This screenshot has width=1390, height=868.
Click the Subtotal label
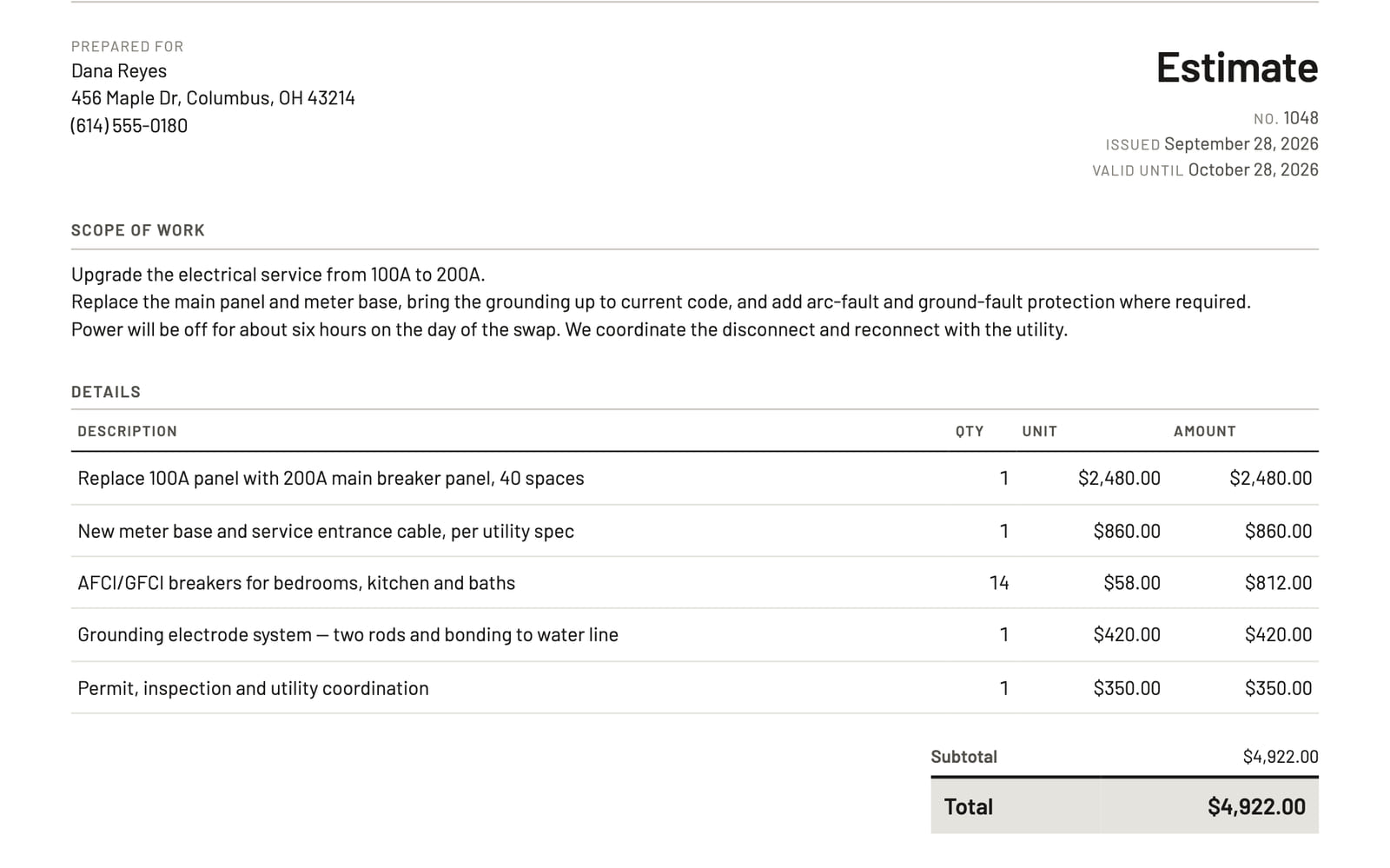click(963, 757)
